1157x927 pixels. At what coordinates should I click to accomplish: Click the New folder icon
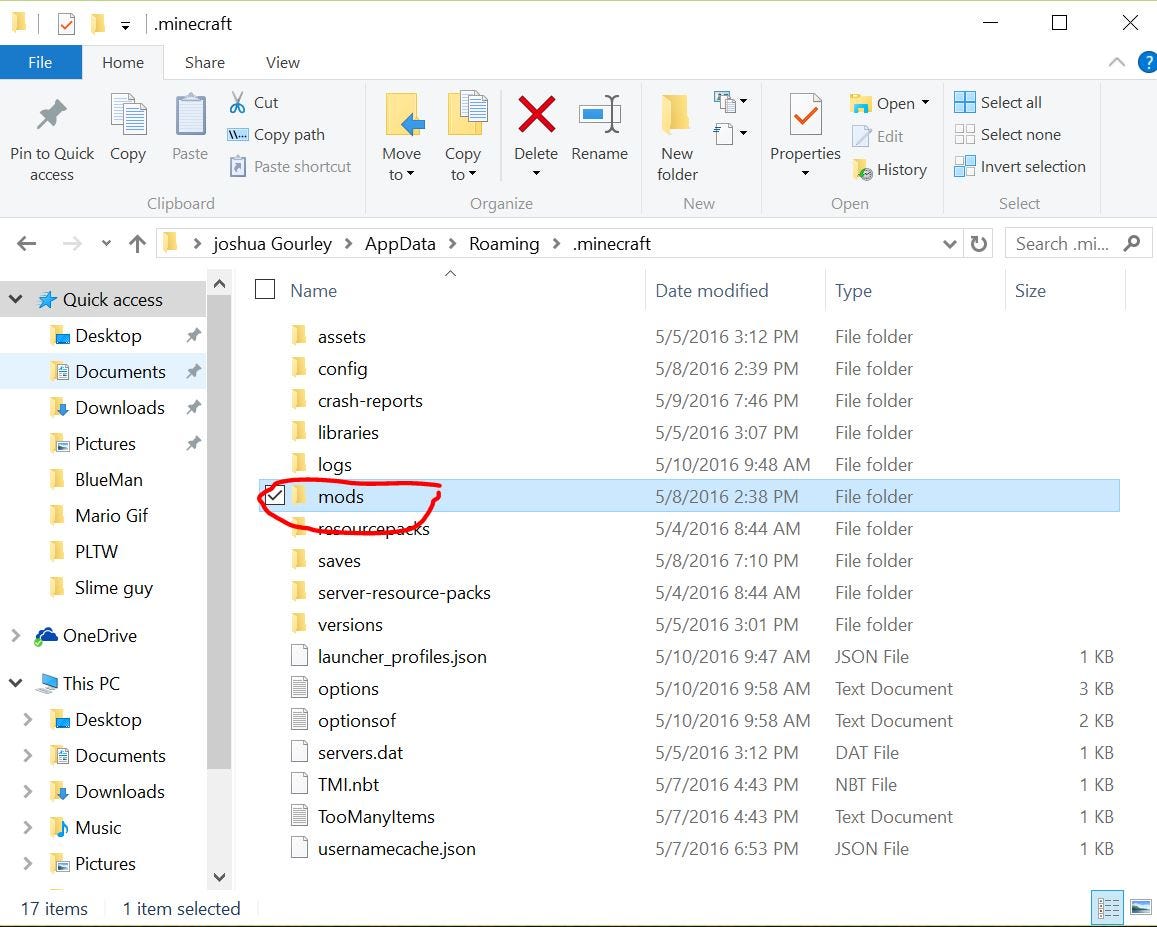(676, 114)
